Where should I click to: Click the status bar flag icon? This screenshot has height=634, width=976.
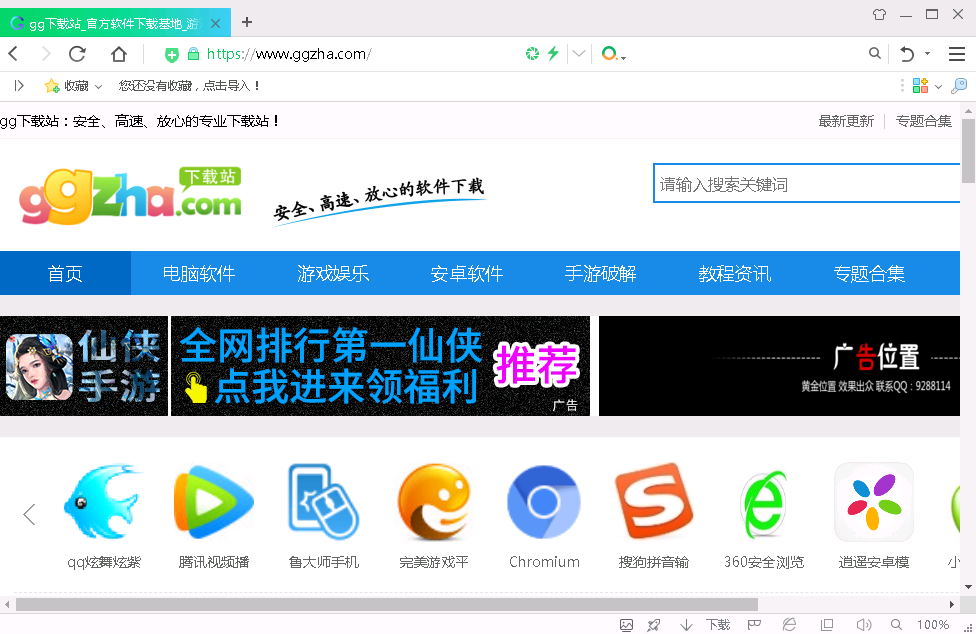[754, 625]
